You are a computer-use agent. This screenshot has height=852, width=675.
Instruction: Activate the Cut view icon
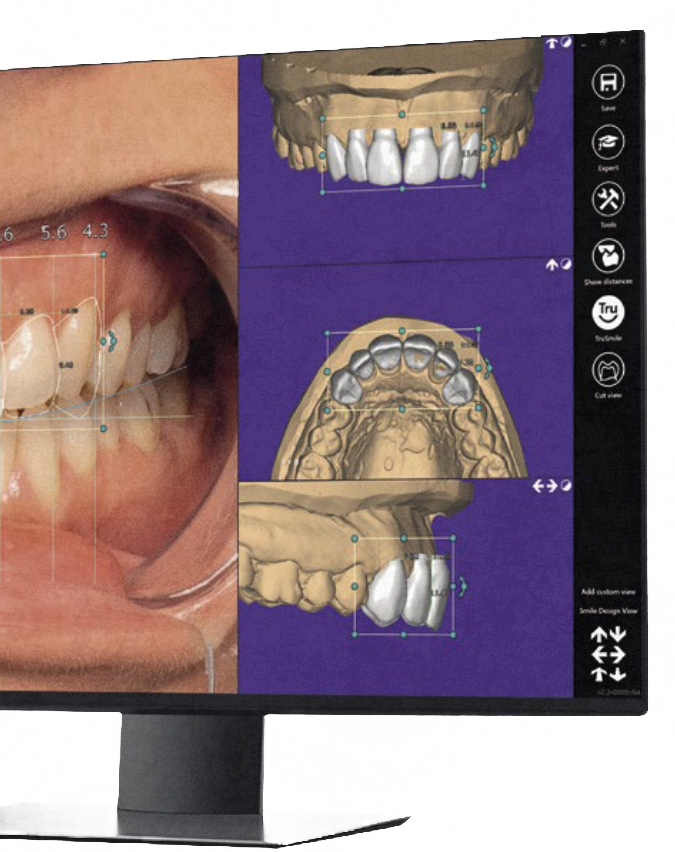(x=608, y=372)
